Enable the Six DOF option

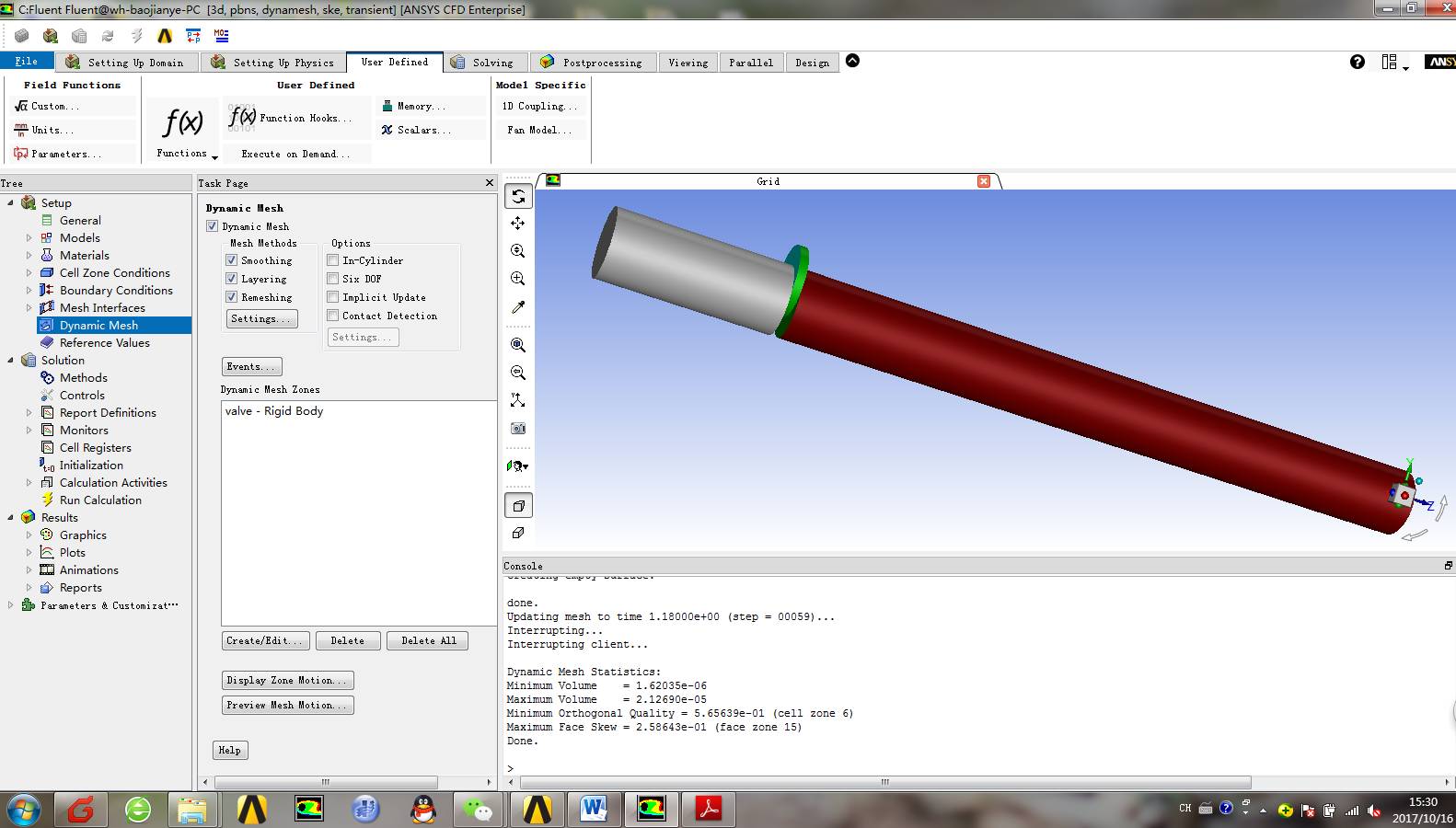pyautogui.click(x=333, y=279)
